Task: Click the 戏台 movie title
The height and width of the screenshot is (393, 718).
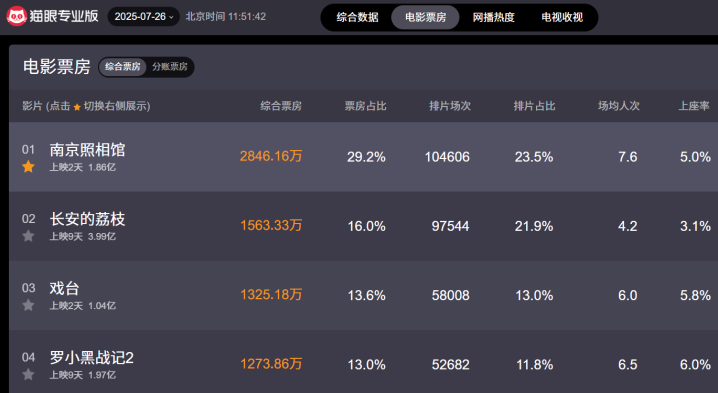Action: pos(65,288)
